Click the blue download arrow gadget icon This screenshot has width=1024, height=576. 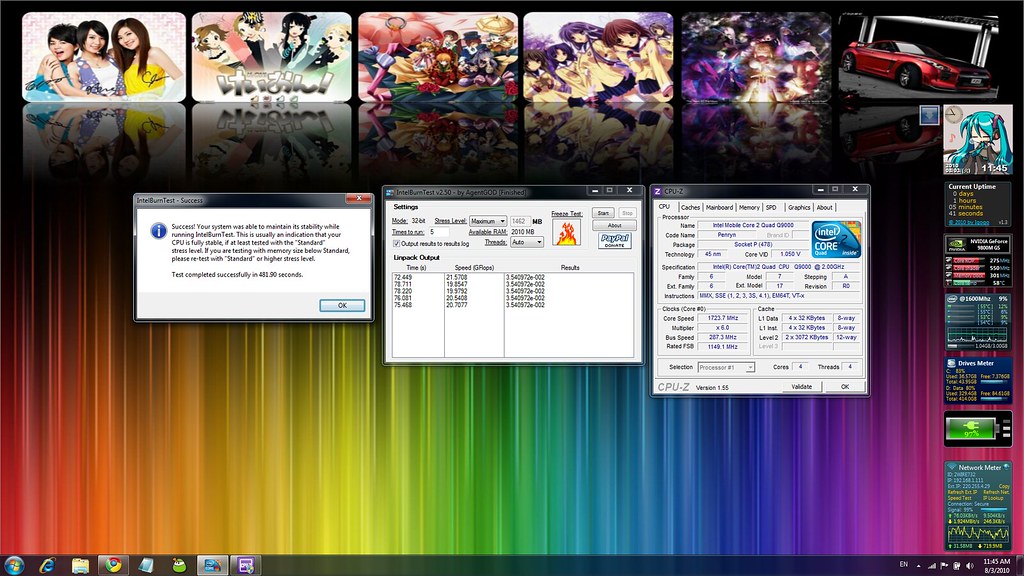[929, 115]
